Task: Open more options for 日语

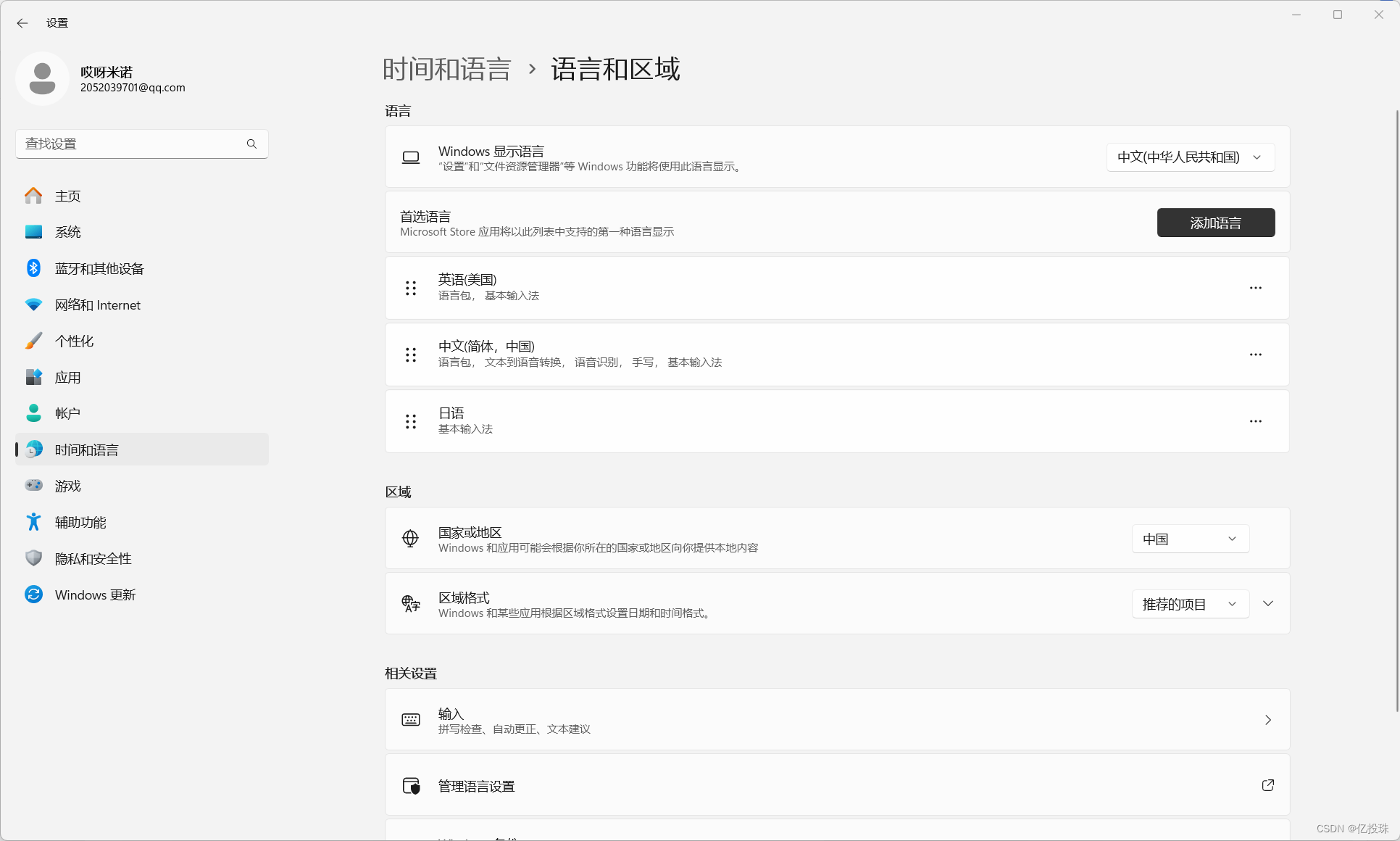Action: click(x=1255, y=421)
